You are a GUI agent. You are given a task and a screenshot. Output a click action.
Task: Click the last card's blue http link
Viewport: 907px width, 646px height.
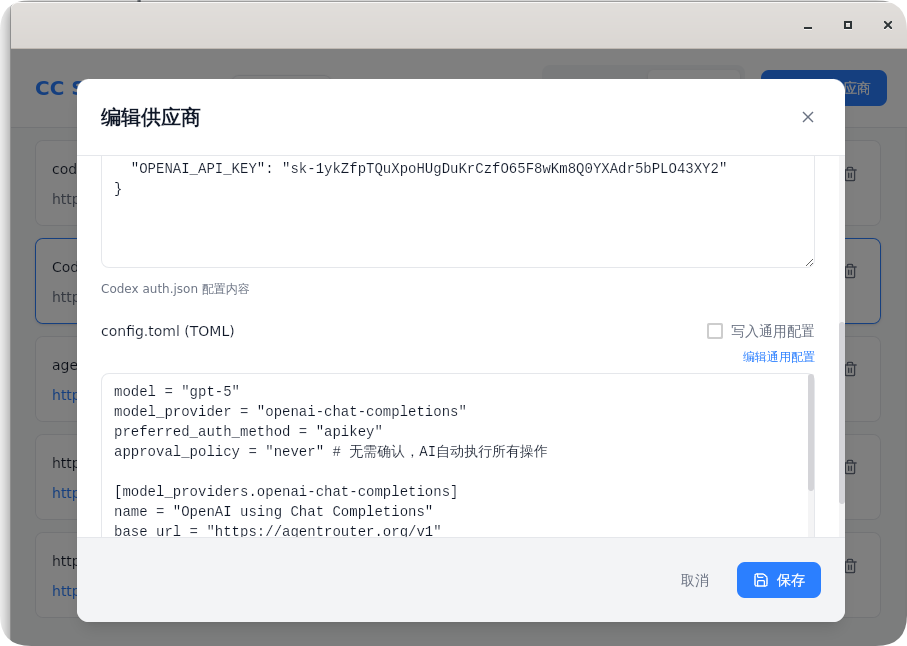pyautogui.click(x=64, y=591)
